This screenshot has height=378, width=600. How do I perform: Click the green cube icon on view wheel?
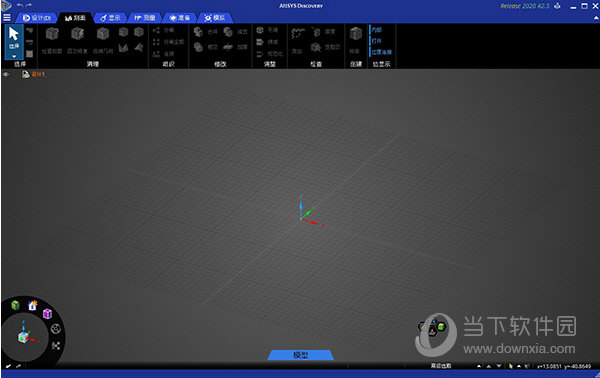pyautogui.click(x=15, y=305)
